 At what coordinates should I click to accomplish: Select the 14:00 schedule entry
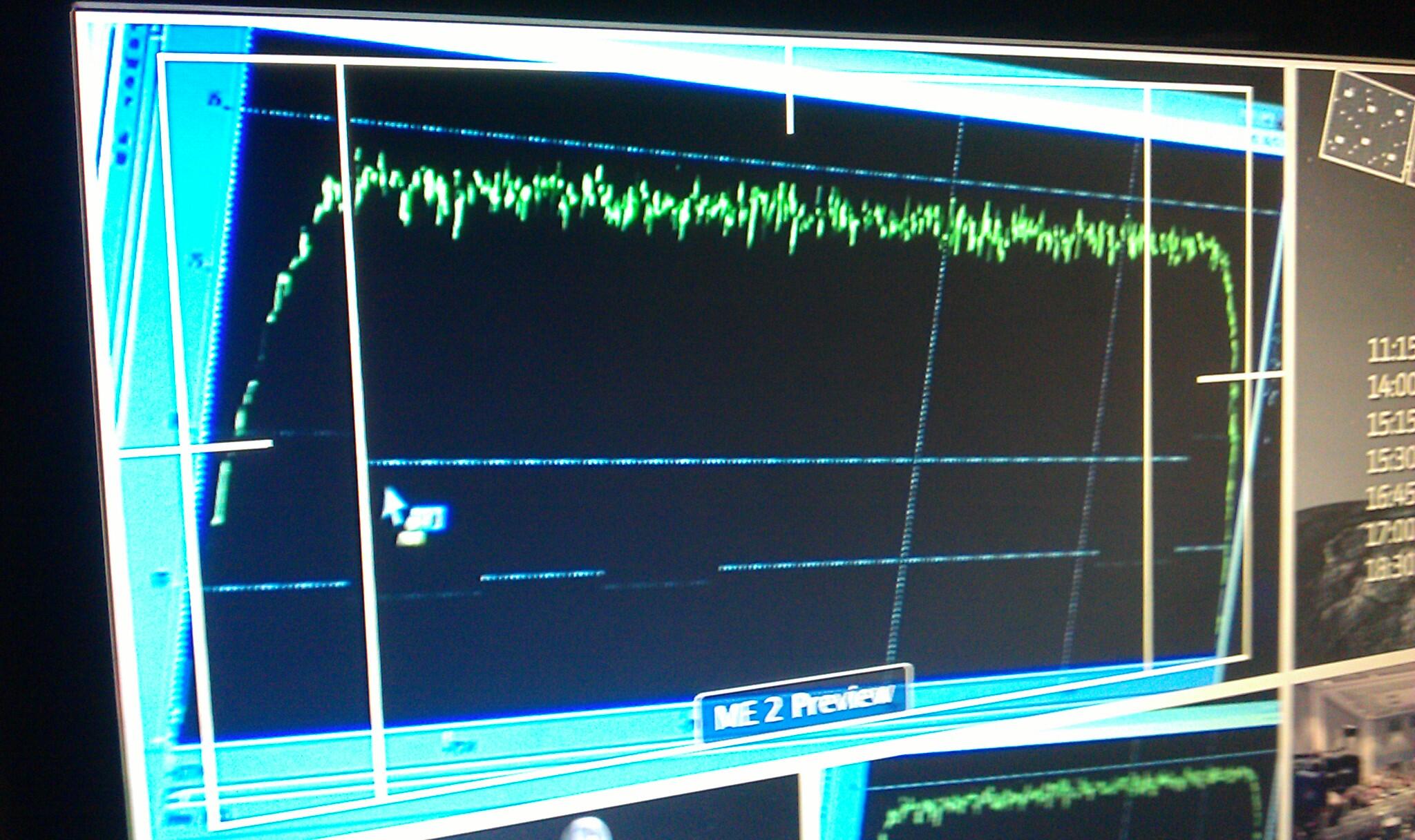1390,387
